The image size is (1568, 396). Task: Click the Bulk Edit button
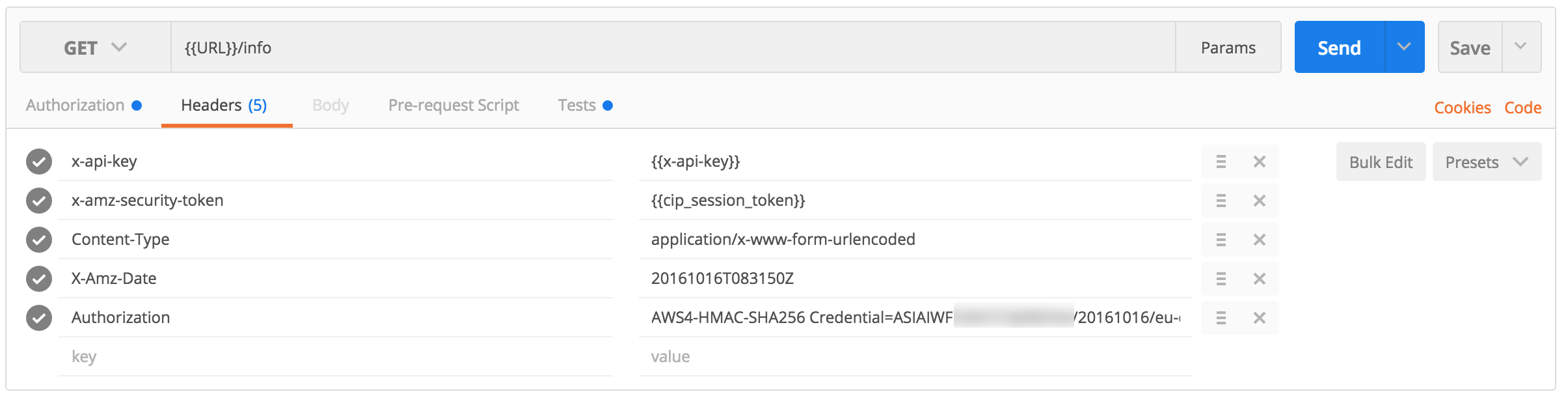[1381, 162]
